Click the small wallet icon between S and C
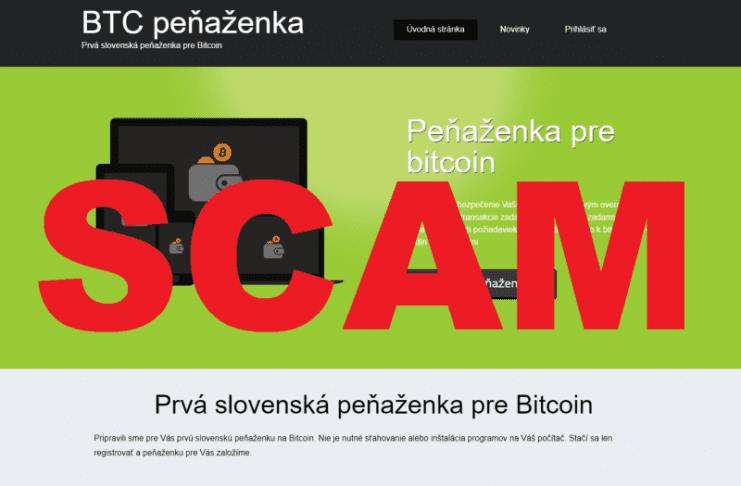741x486 pixels. coord(176,246)
